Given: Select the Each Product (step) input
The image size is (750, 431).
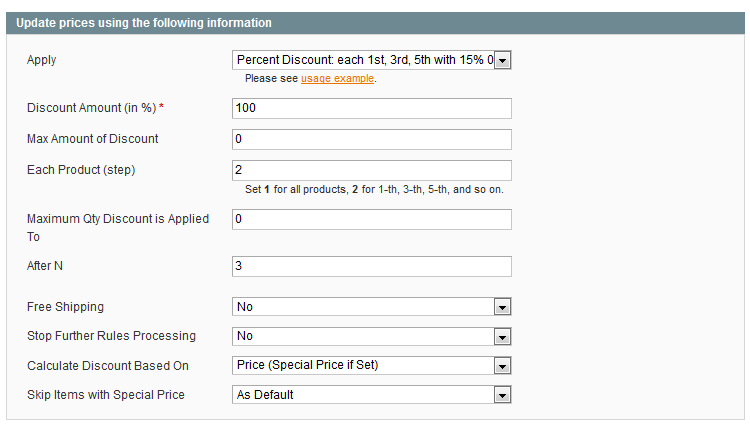Looking at the screenshot, I should (372, 170).
